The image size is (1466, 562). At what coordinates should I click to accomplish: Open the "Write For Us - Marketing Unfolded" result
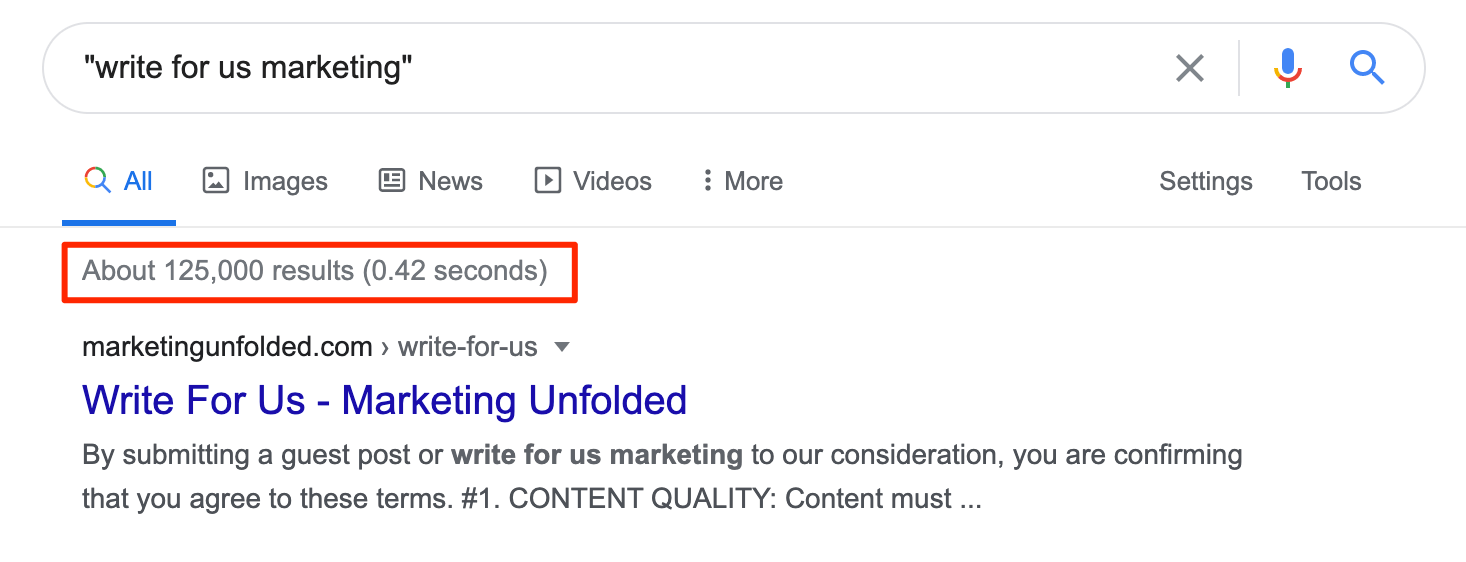click(x=384, y=400)
